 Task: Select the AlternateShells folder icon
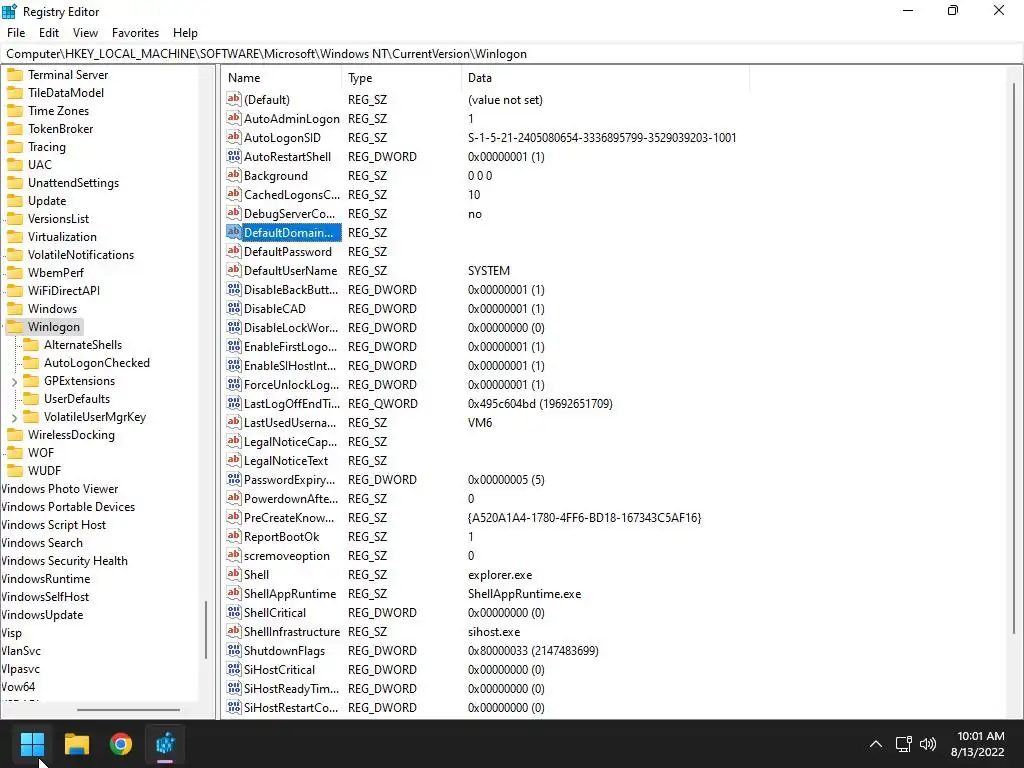tap(31, 345)
